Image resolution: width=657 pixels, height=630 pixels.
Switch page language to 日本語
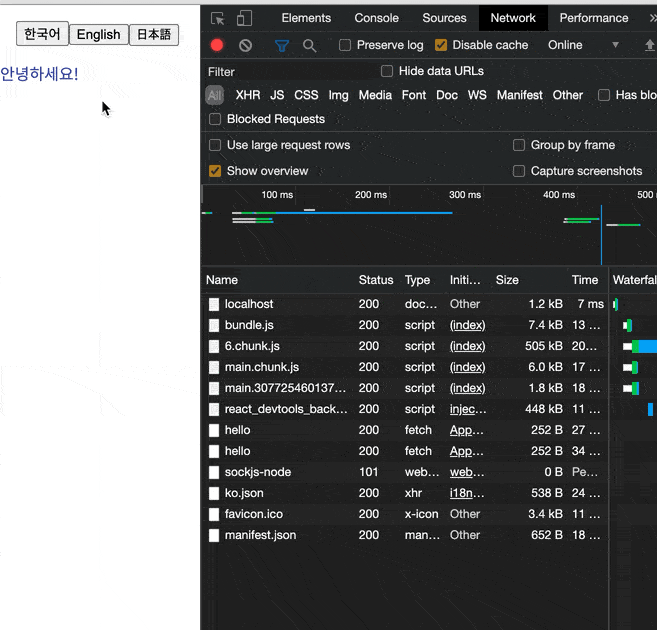point(154,34)
